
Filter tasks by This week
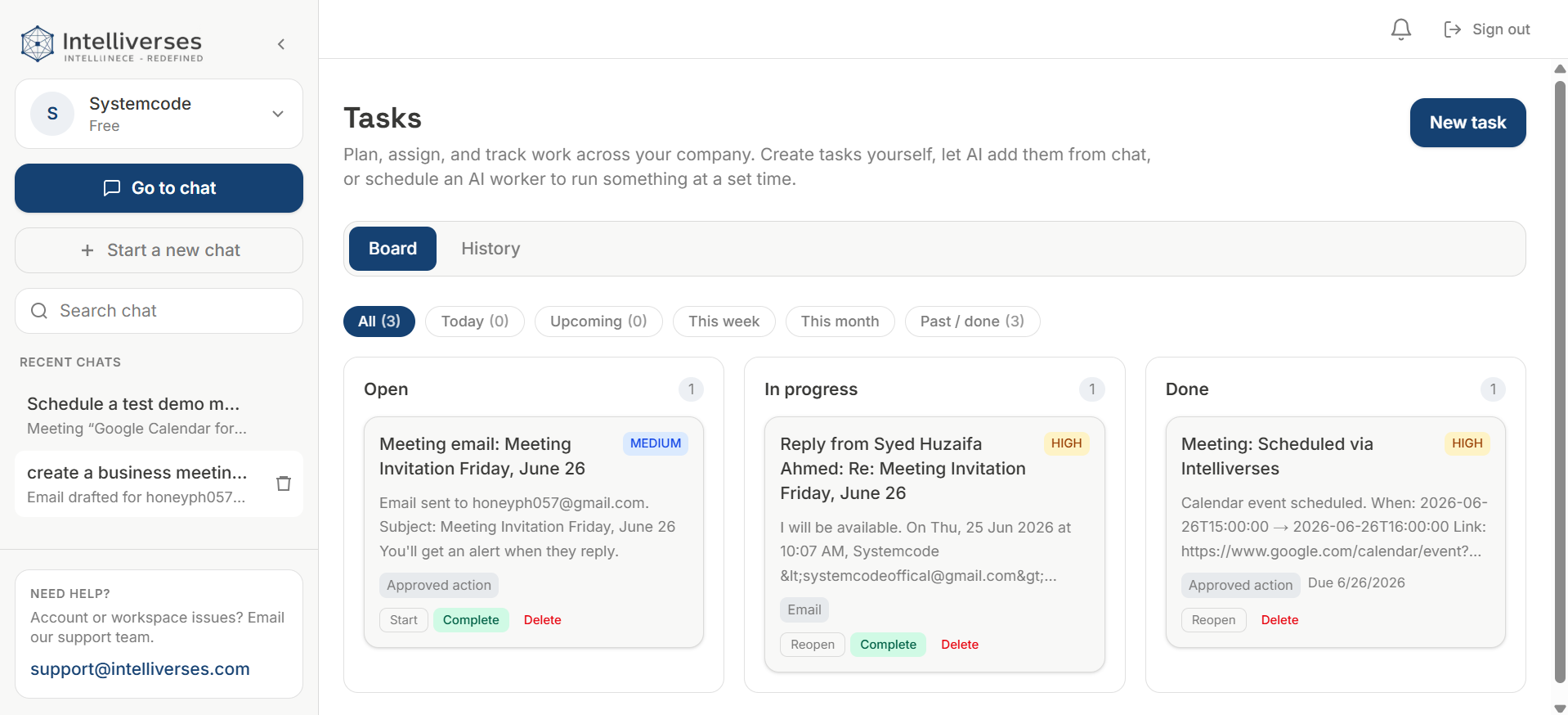point(724,322)
